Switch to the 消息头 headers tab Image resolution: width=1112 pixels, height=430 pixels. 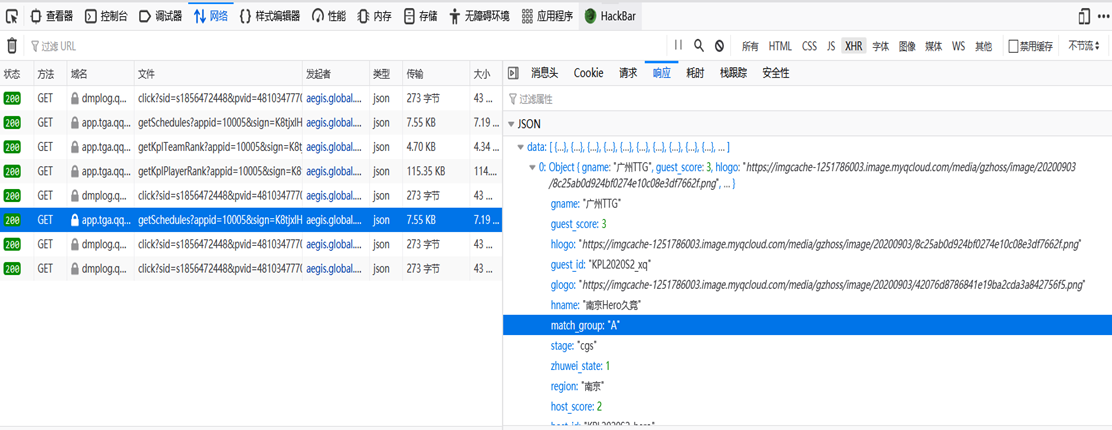[545, 72]
